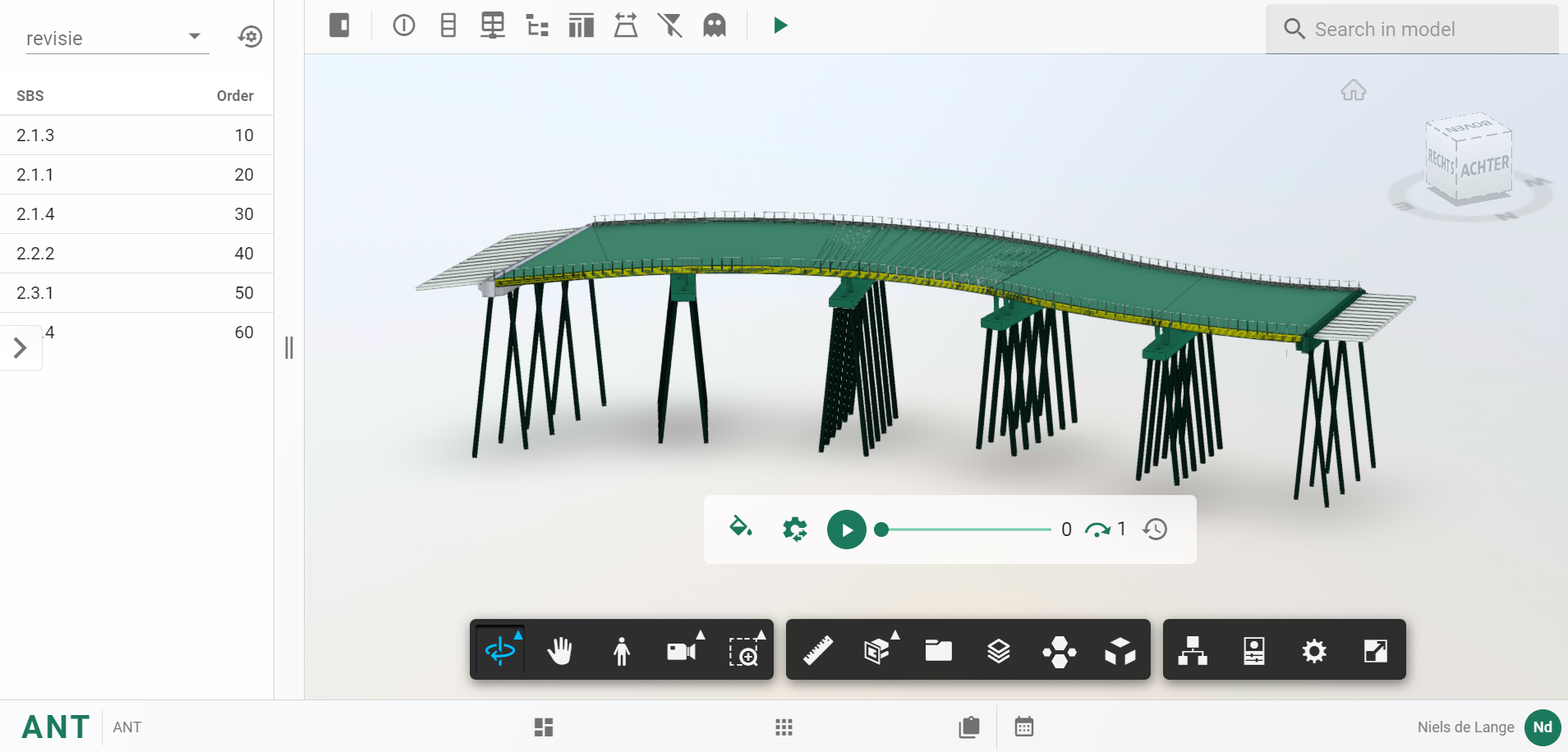
Task: Activate the Pan hand tool
Action: pyautogui.click(x=560, y=651)
